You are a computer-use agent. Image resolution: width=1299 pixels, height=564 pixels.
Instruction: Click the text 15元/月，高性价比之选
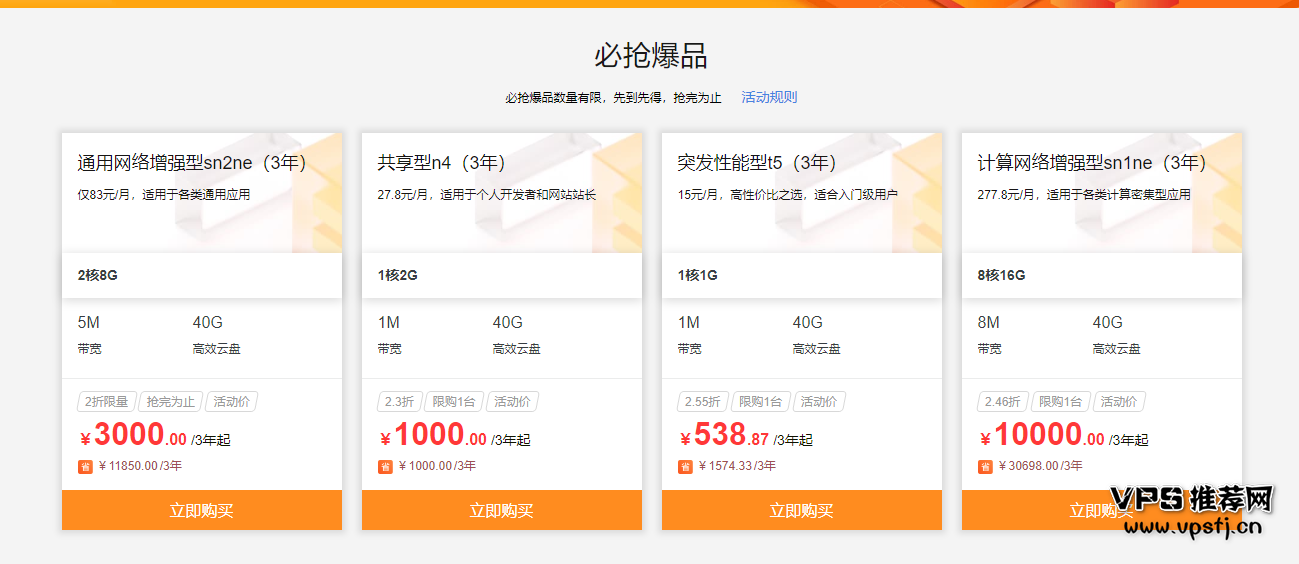point(788,195)
